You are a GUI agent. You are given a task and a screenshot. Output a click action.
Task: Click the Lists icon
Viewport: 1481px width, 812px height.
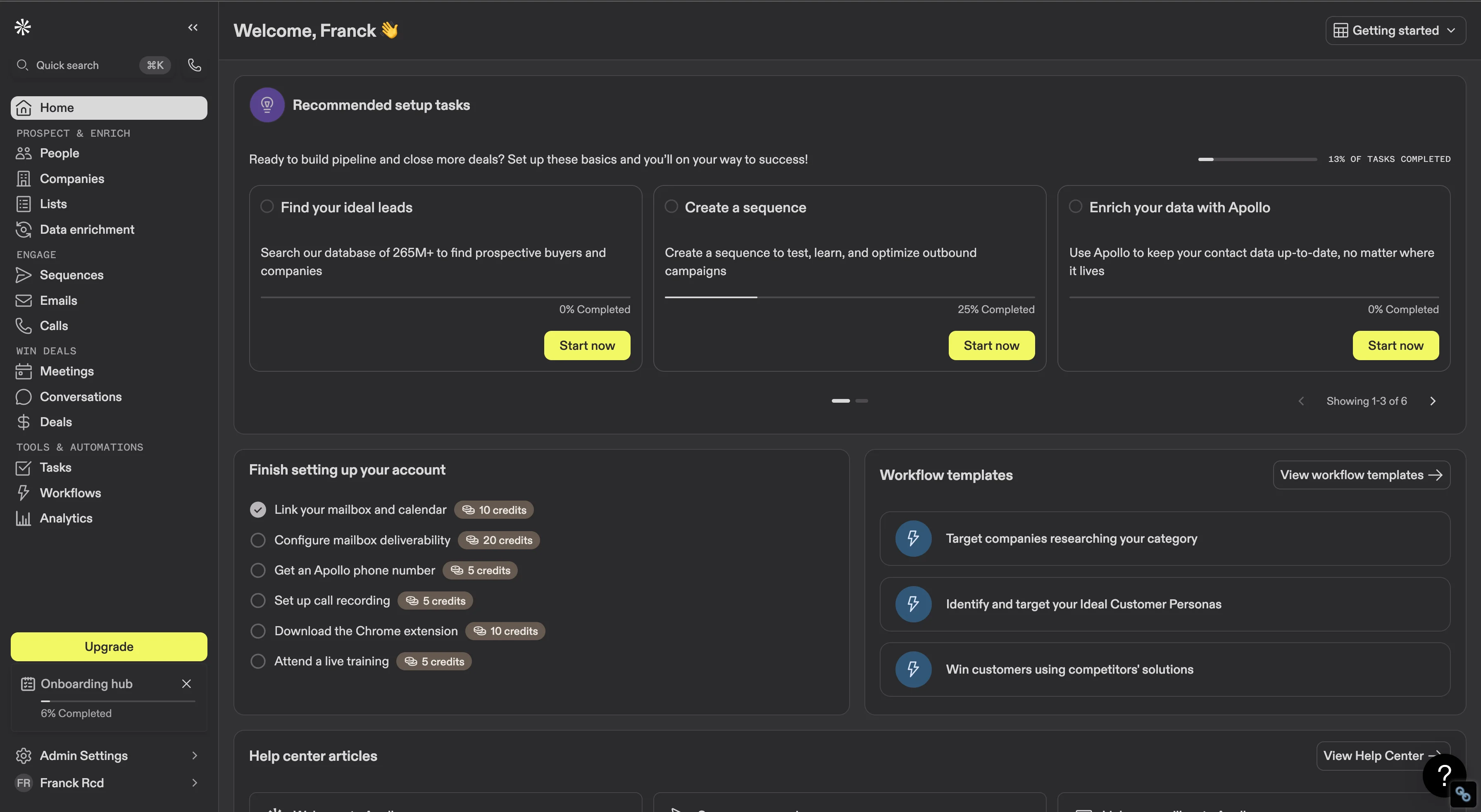point(24,204)
